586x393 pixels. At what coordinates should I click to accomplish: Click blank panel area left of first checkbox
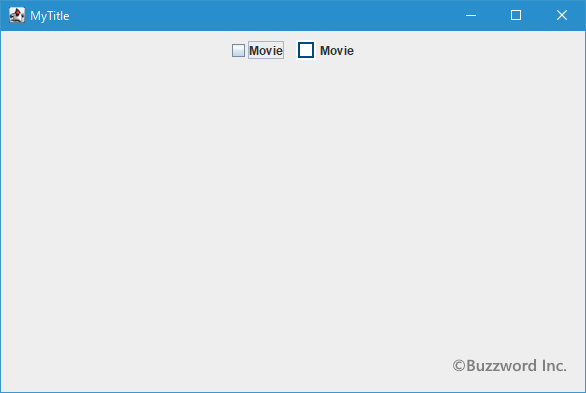(116, 50)
